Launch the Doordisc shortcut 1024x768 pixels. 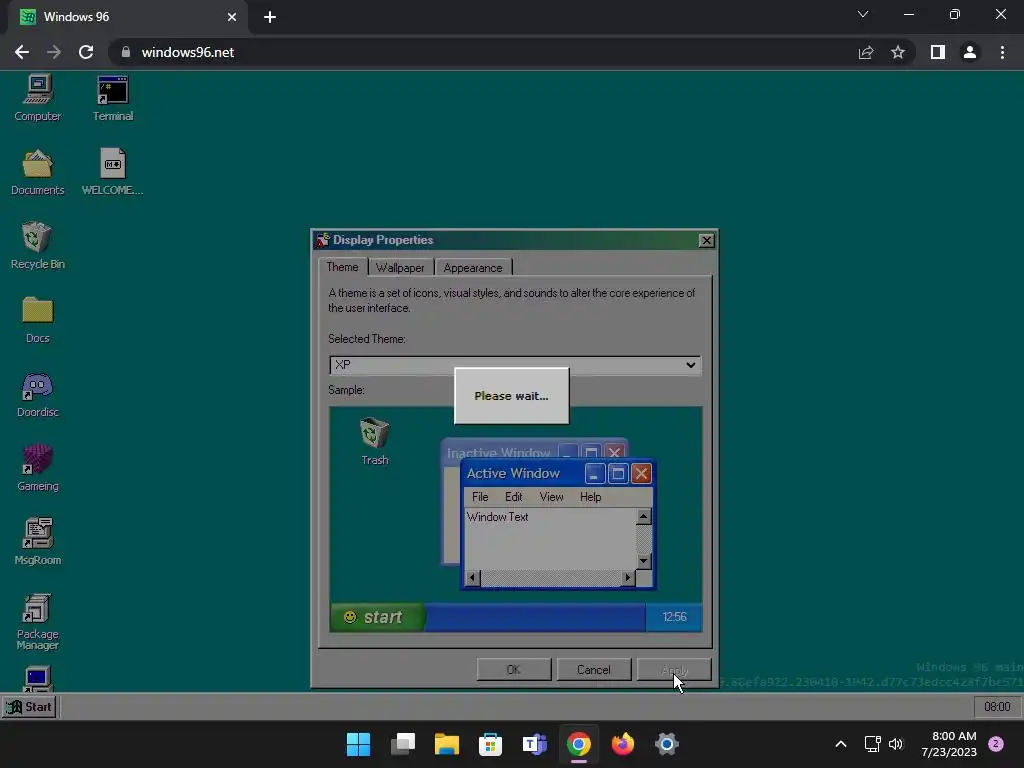click(38, 394)
